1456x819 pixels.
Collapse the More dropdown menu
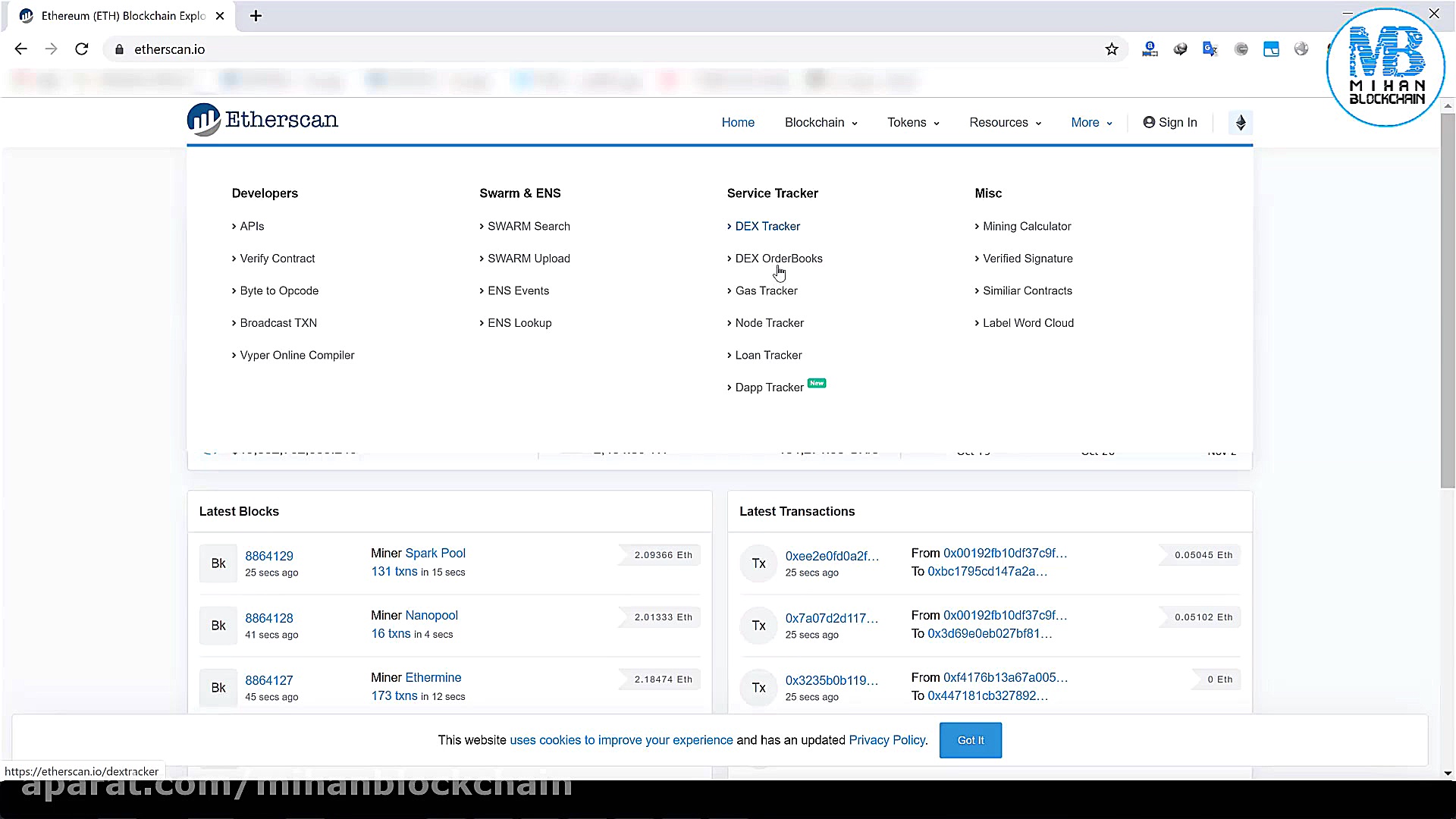point(1092,123)
